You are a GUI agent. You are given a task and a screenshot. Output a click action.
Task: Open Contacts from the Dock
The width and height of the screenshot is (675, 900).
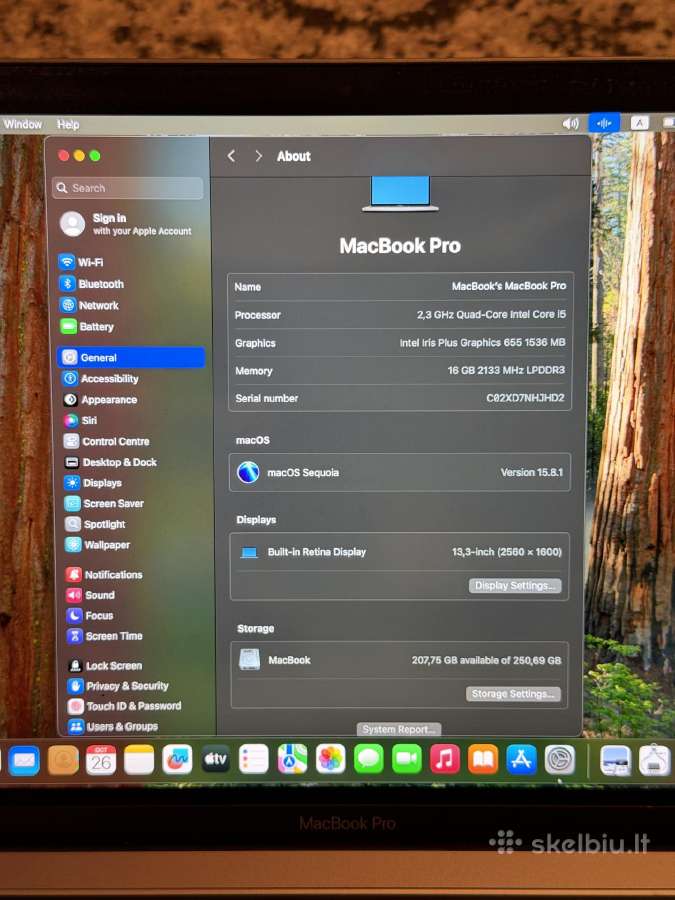[63, 760]
